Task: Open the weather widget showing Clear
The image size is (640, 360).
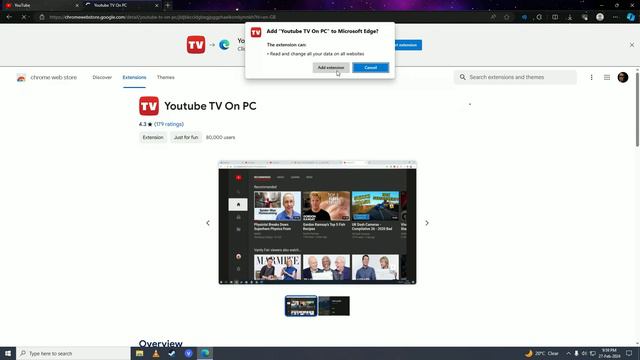Action: tap(542, 353)
